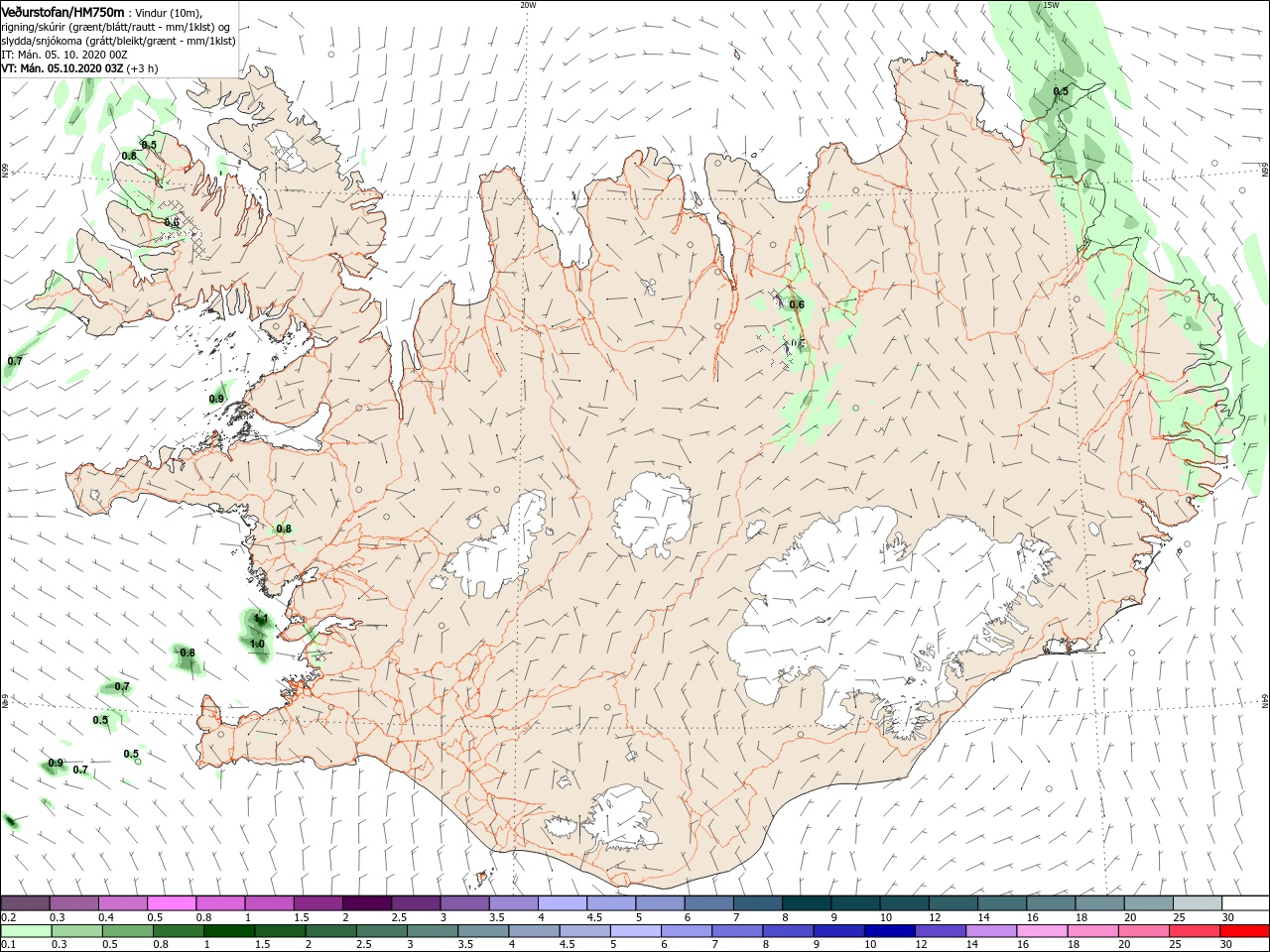Click the bright pink-magenta swatch in upper scale
The height and width of the screenshot is (952, 1270).
pos(172,902)
